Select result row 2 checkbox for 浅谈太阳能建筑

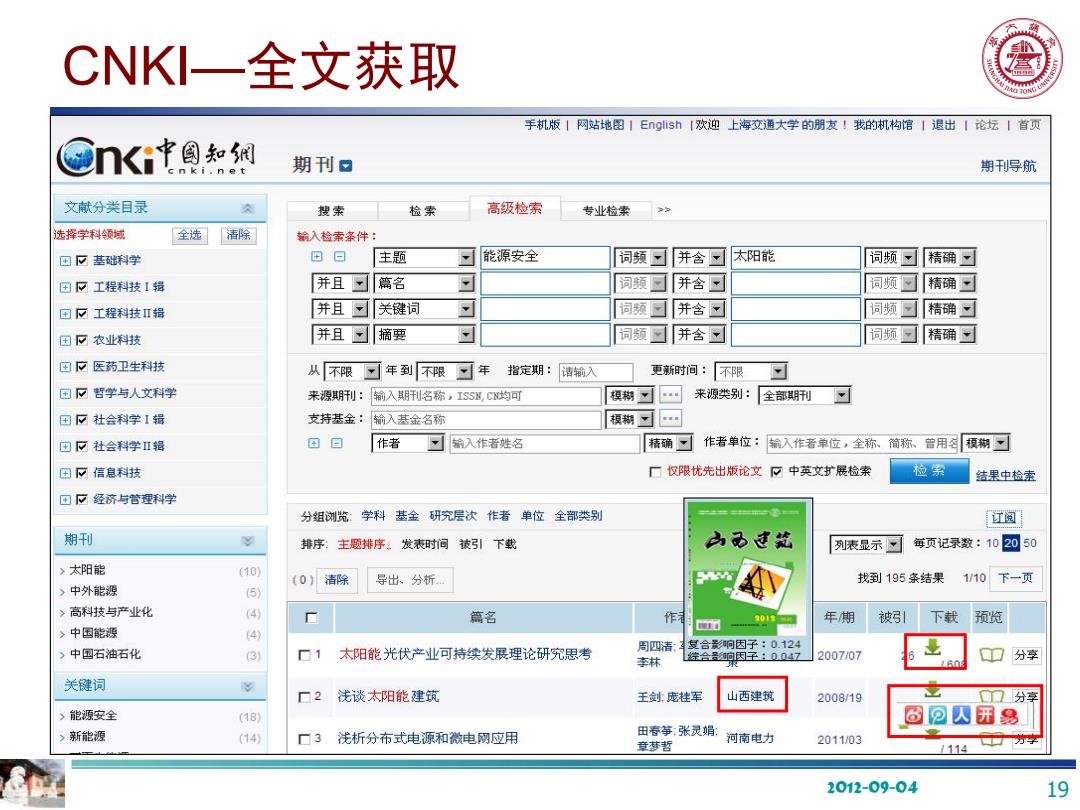pyautogui.click(x=304, y=697)
